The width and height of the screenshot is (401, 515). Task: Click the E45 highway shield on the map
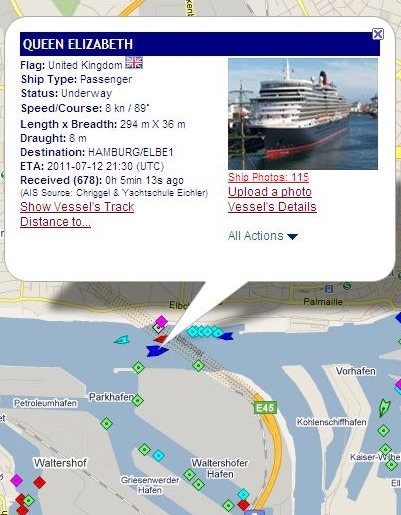tap(265, 407)
